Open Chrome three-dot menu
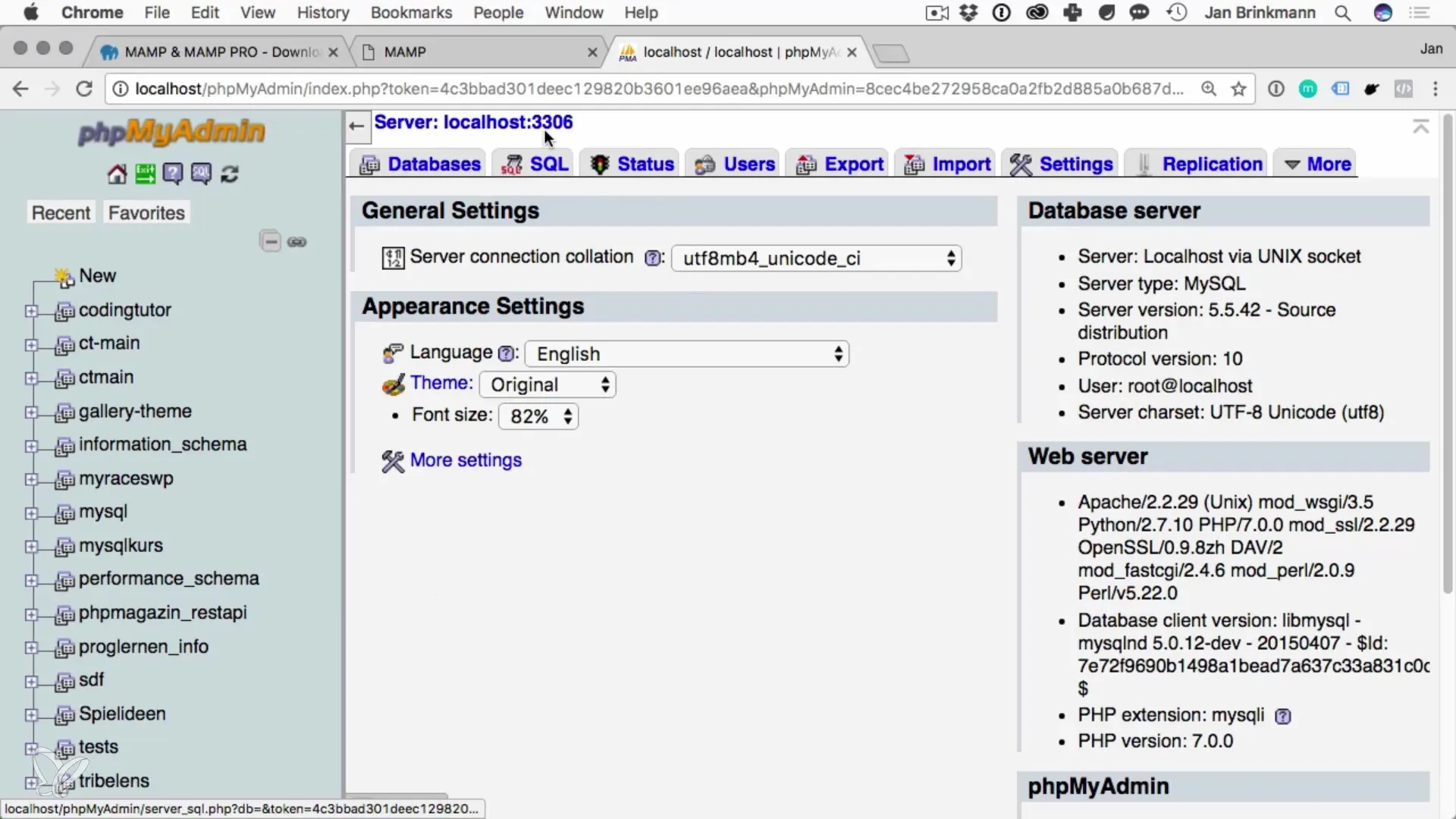The width and height of the screenshot is (1456, 819). pos(1436,89)
